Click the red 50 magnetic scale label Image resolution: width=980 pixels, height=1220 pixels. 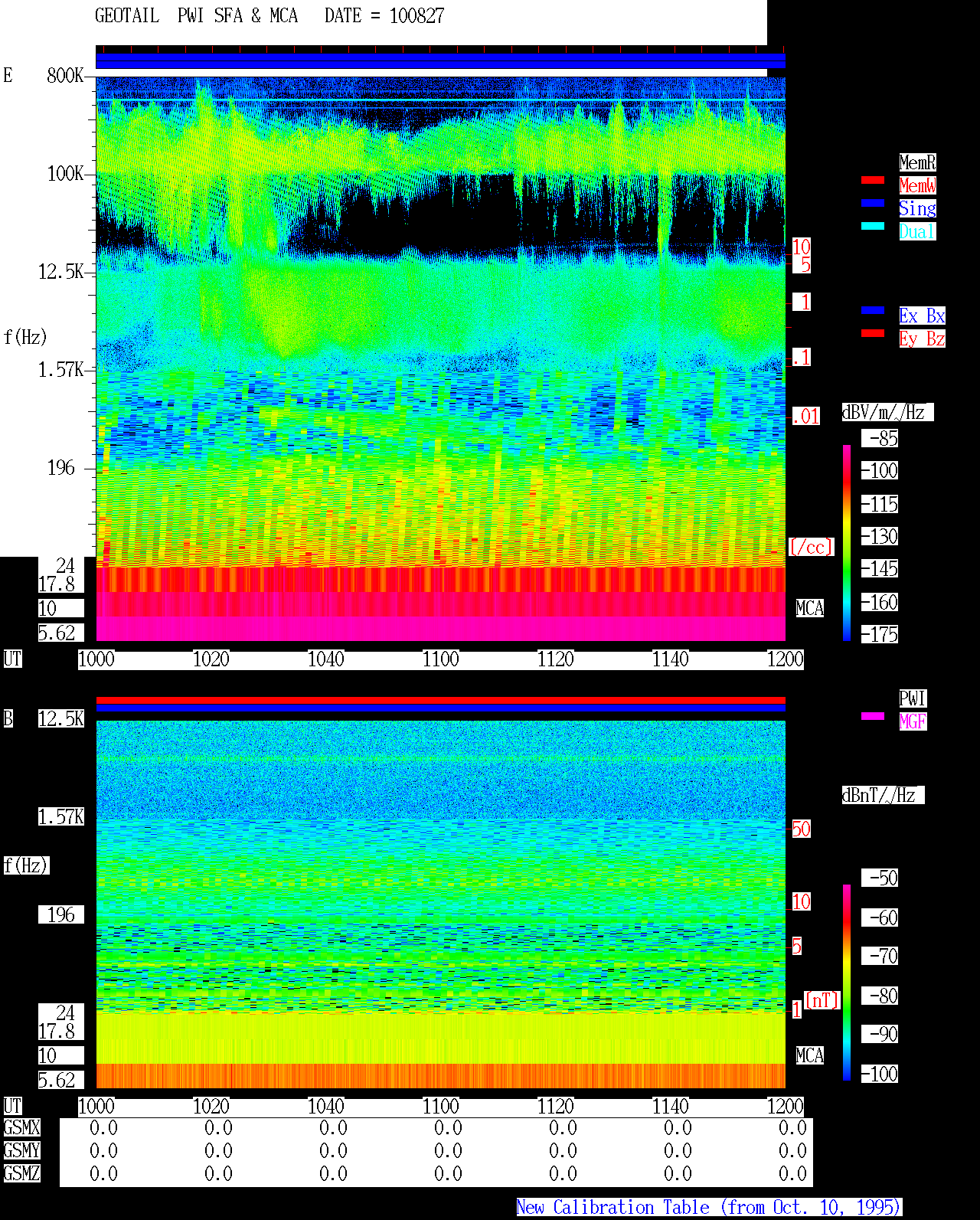[x=801, y=829]
